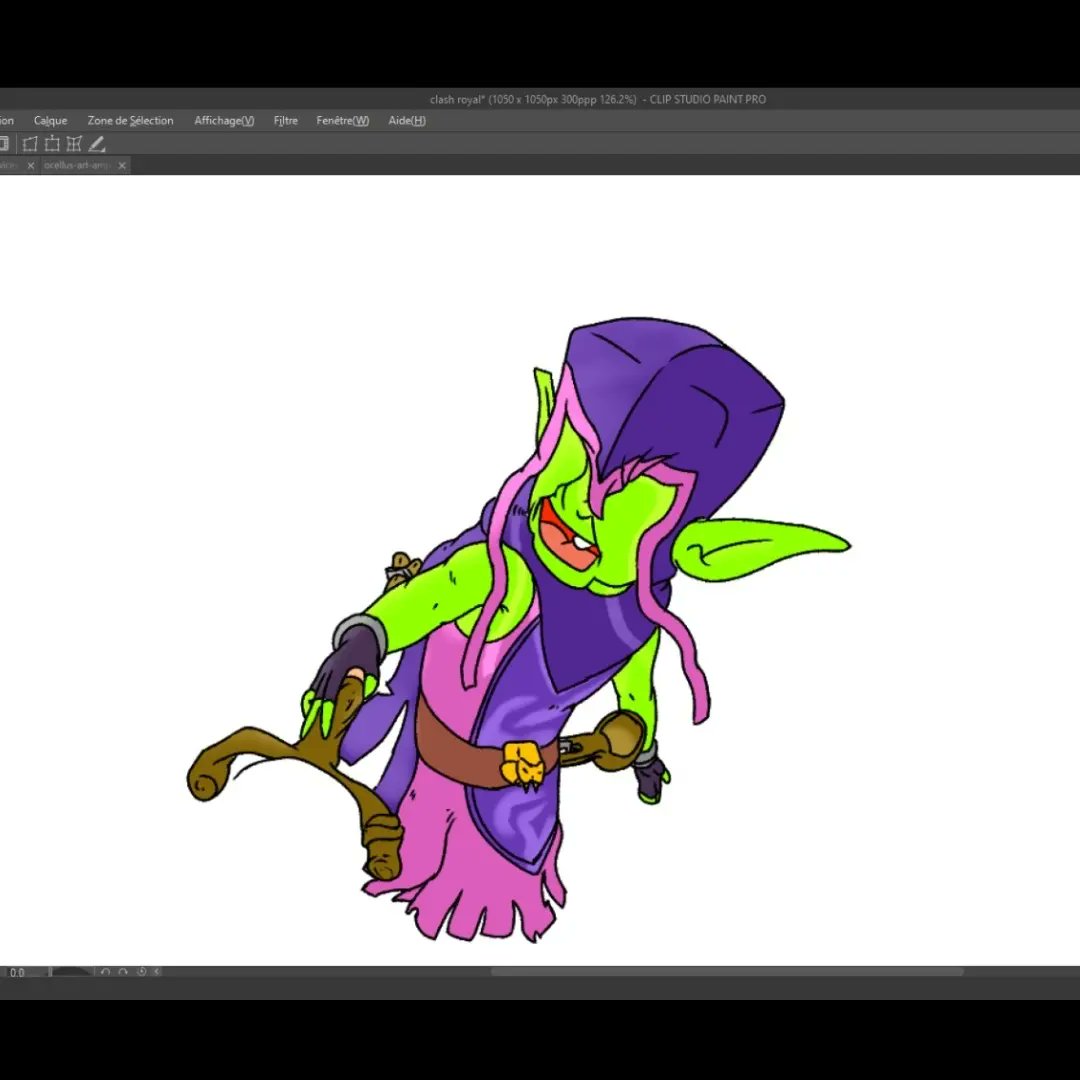Close the partially visible first document tab
The height and width of the screenshot is (1080, 1080).
click(30, 165)
